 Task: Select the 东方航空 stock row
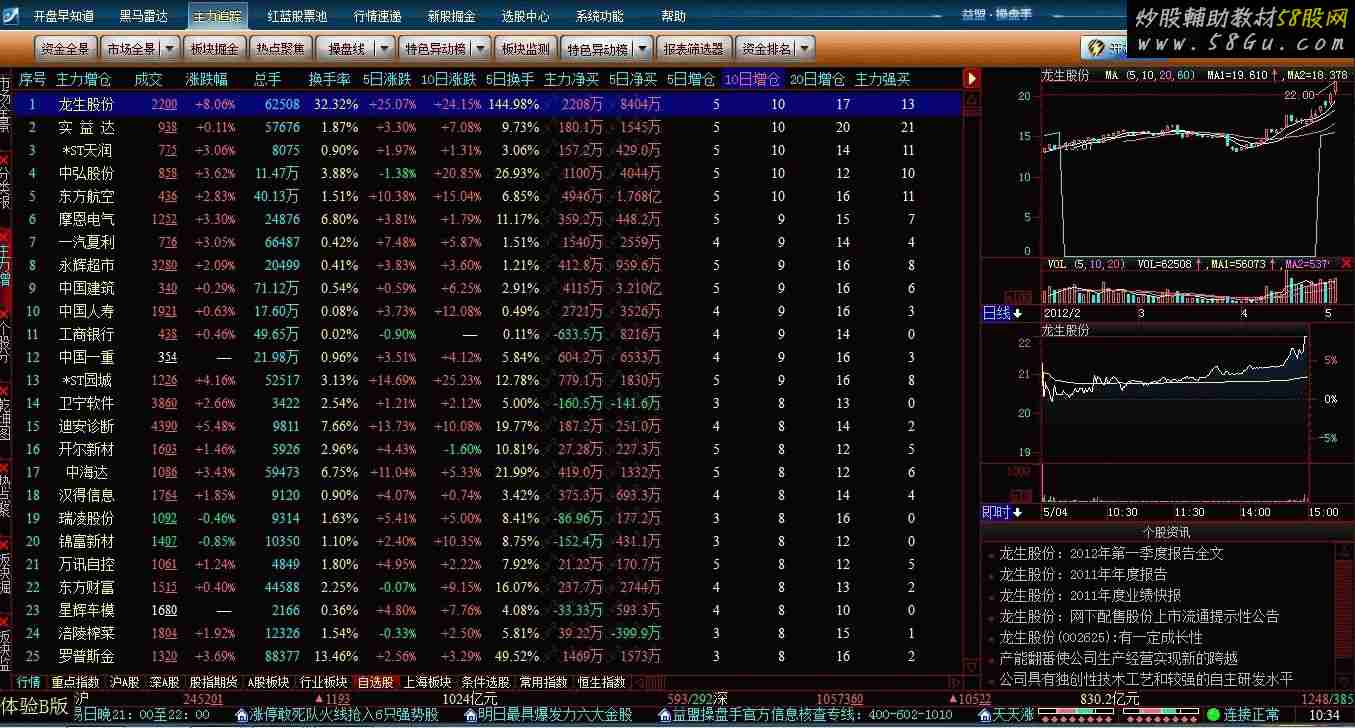pos(490,196)
